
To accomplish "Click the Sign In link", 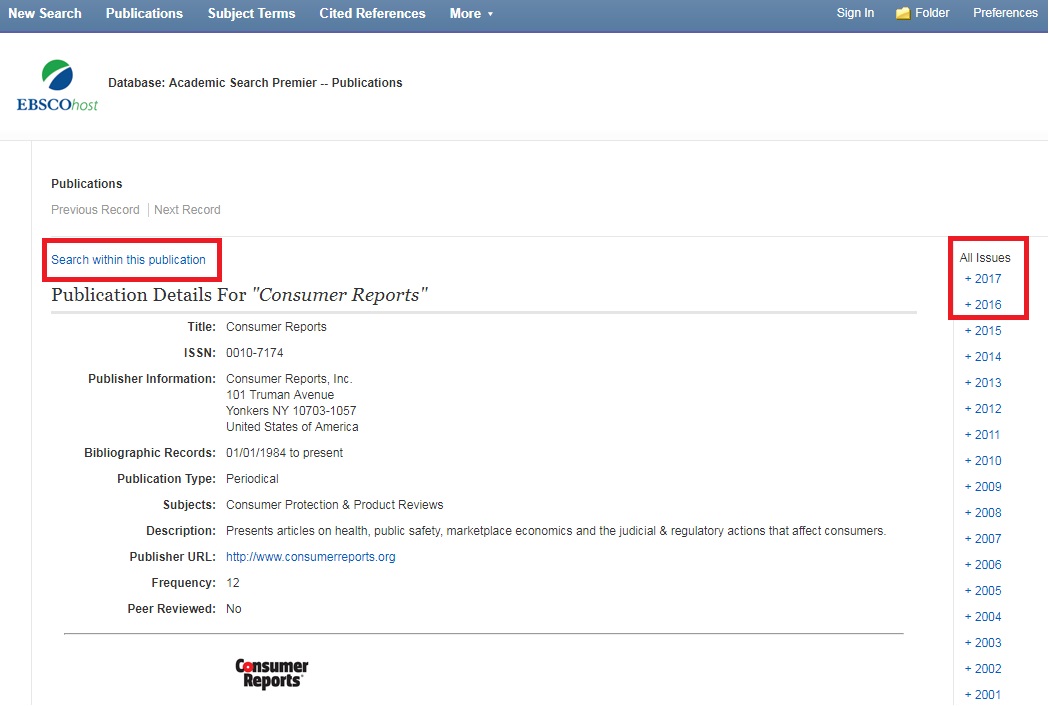I will pyautogui.click(x=855, y=13).
